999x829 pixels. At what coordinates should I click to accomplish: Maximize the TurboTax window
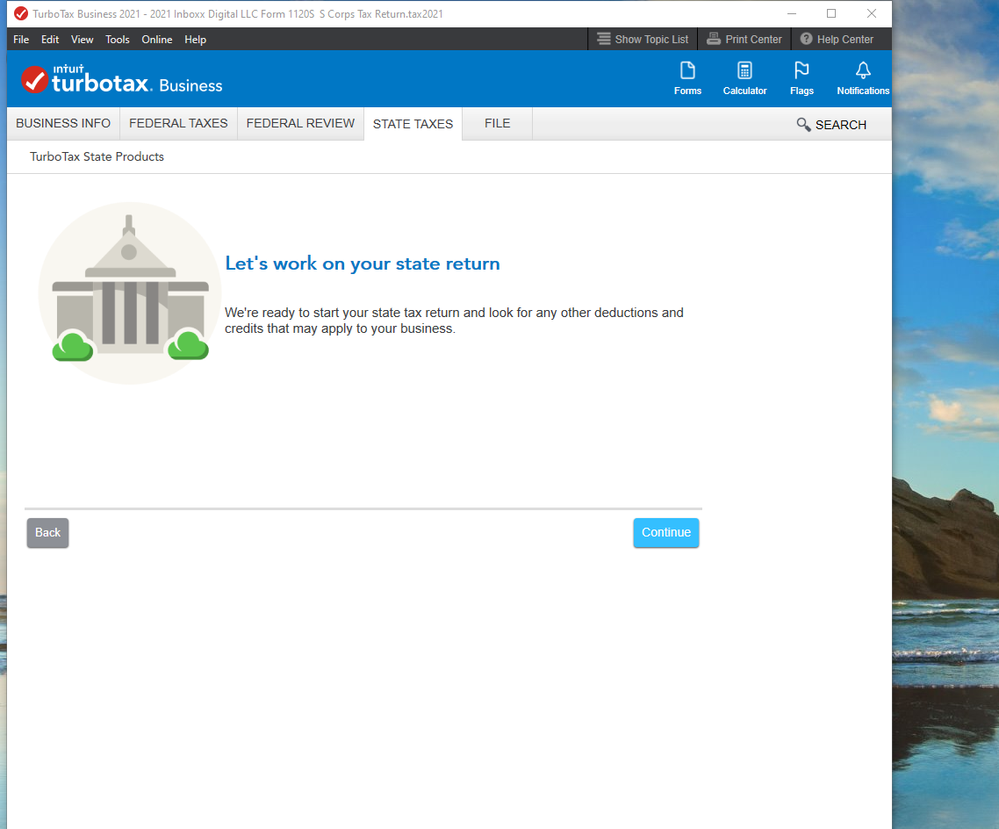831,13
